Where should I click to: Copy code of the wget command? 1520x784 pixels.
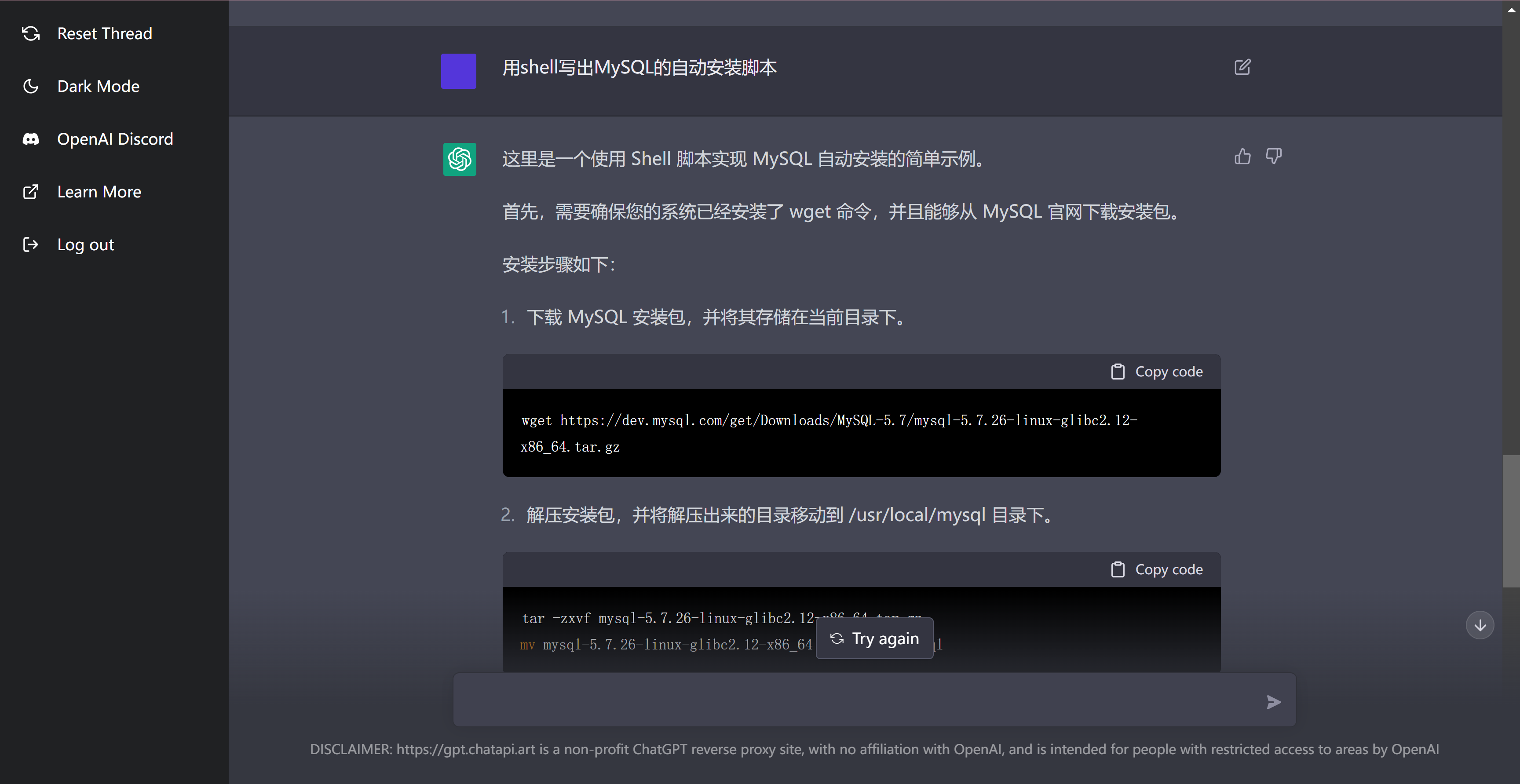(x=1157, y=372)
